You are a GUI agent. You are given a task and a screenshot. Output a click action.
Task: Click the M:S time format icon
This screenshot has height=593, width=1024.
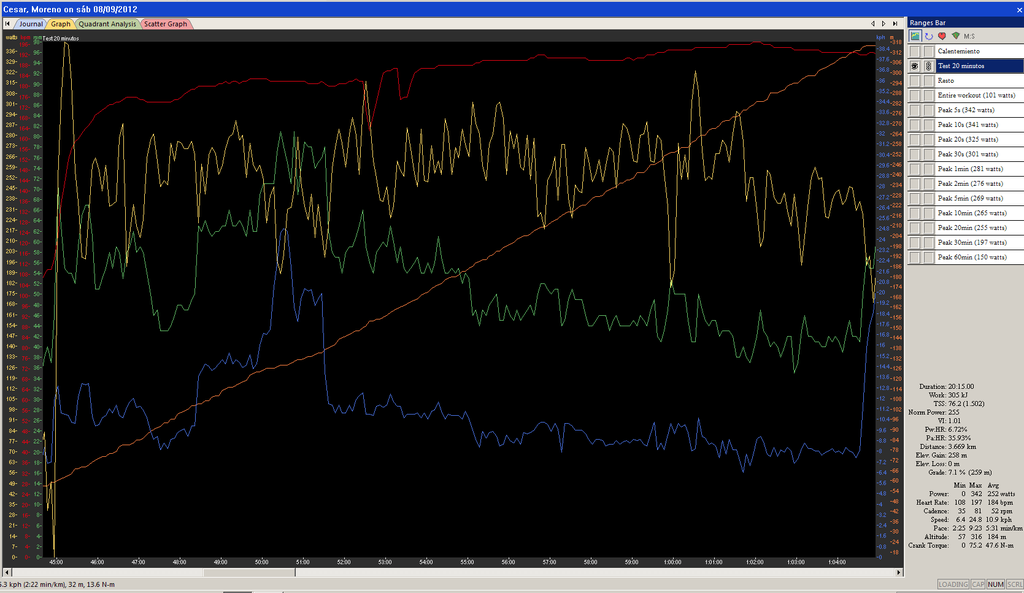pos(970,36)
